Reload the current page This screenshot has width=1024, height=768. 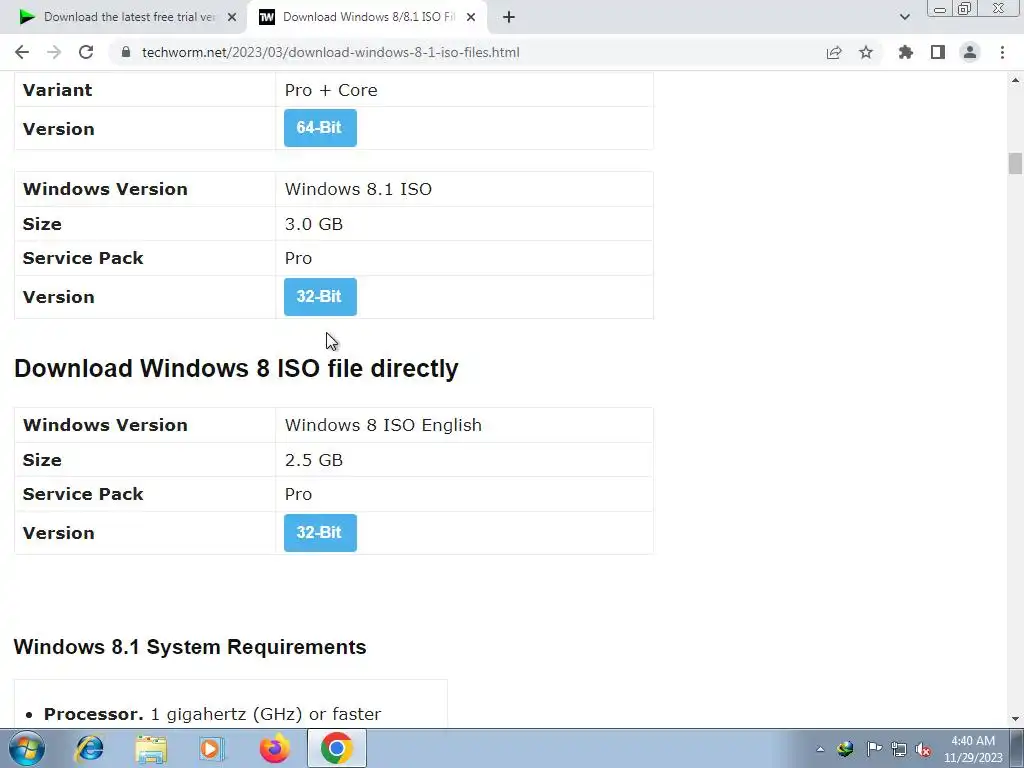click(86, 52)
